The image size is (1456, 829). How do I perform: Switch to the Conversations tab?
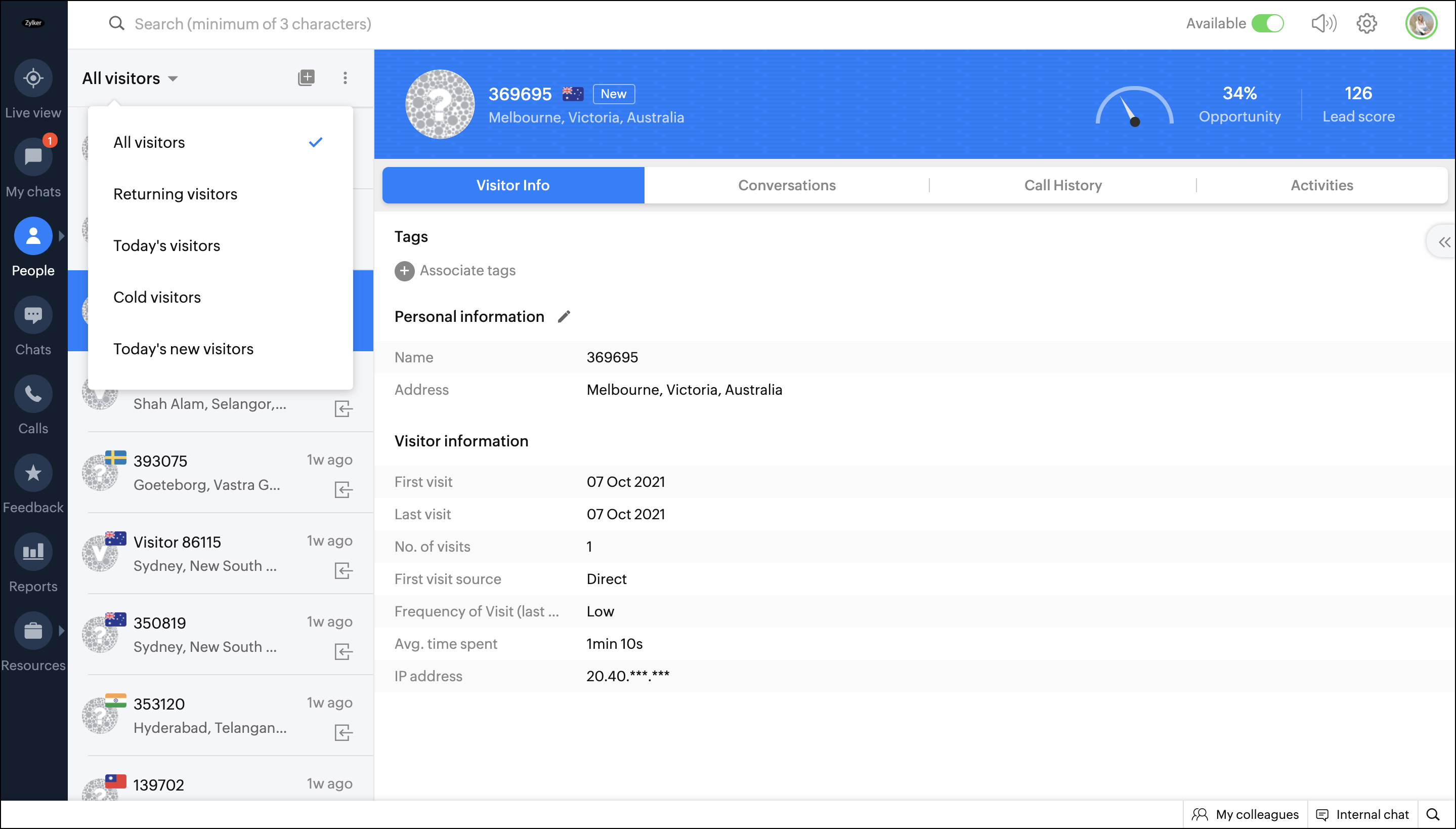[x=786, y=185]
